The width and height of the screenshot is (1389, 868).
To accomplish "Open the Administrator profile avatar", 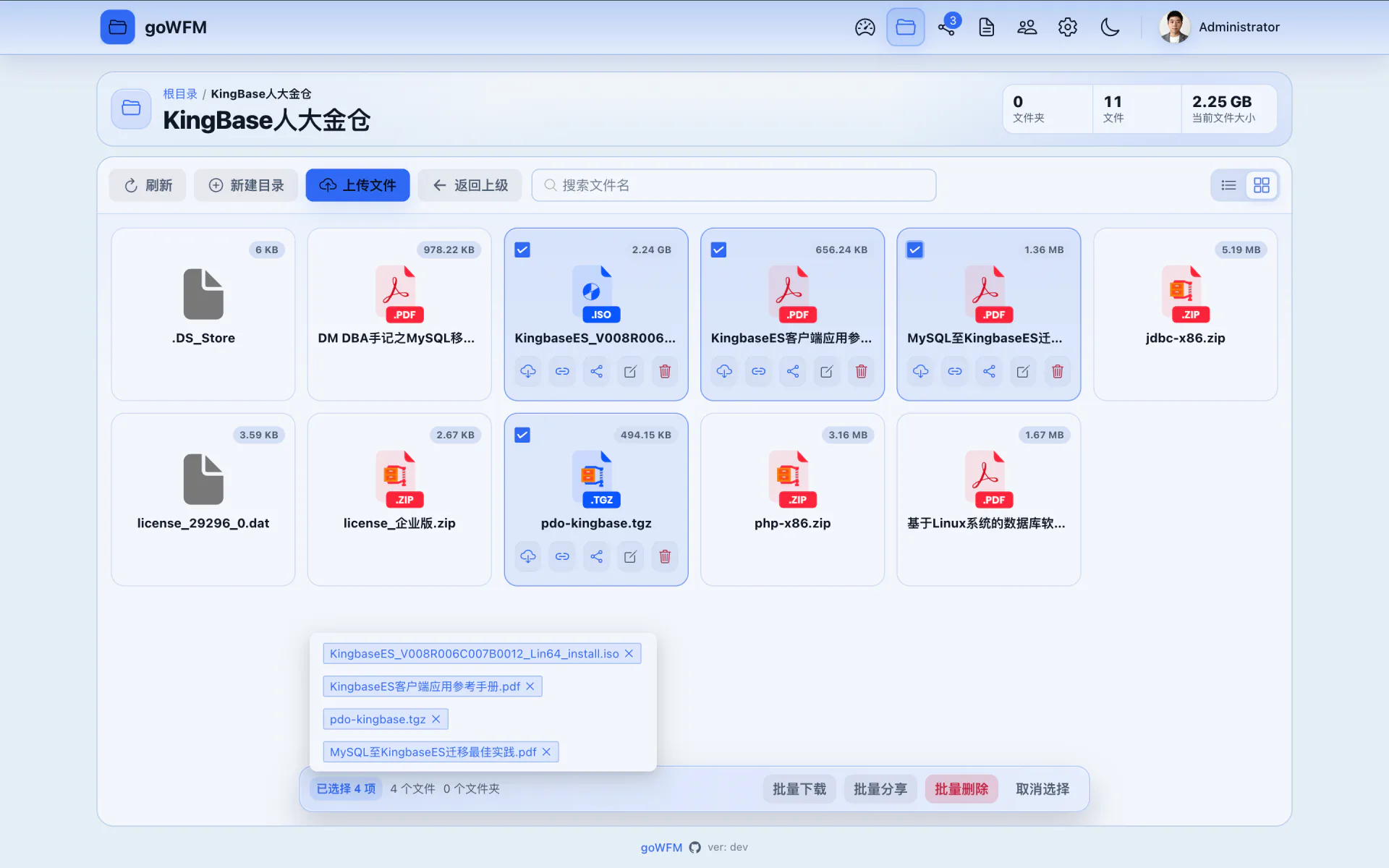I will click(1174, 27).
